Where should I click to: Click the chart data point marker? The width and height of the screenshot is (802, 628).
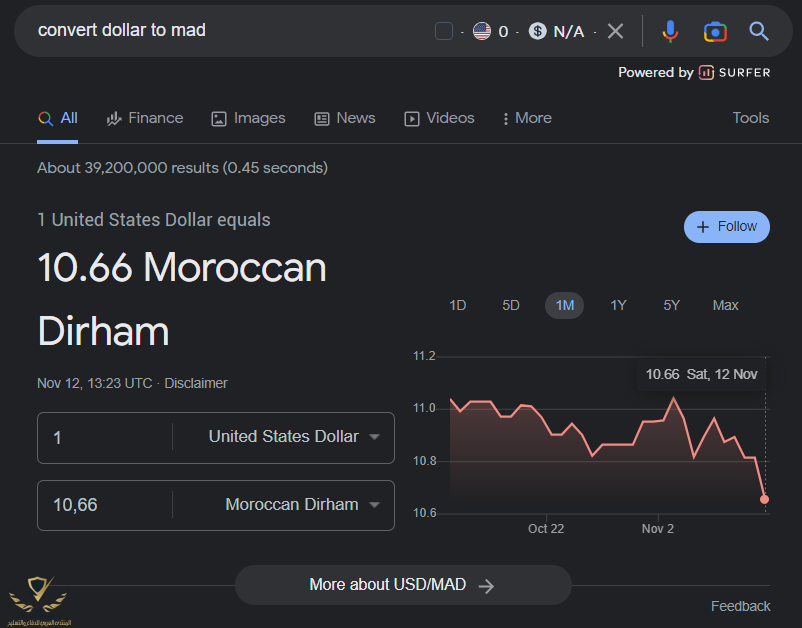pyautogui.click(x=765, y=499)
